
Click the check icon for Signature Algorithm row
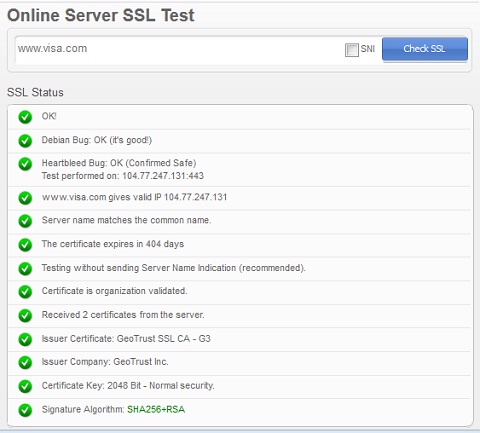point(25,410)
